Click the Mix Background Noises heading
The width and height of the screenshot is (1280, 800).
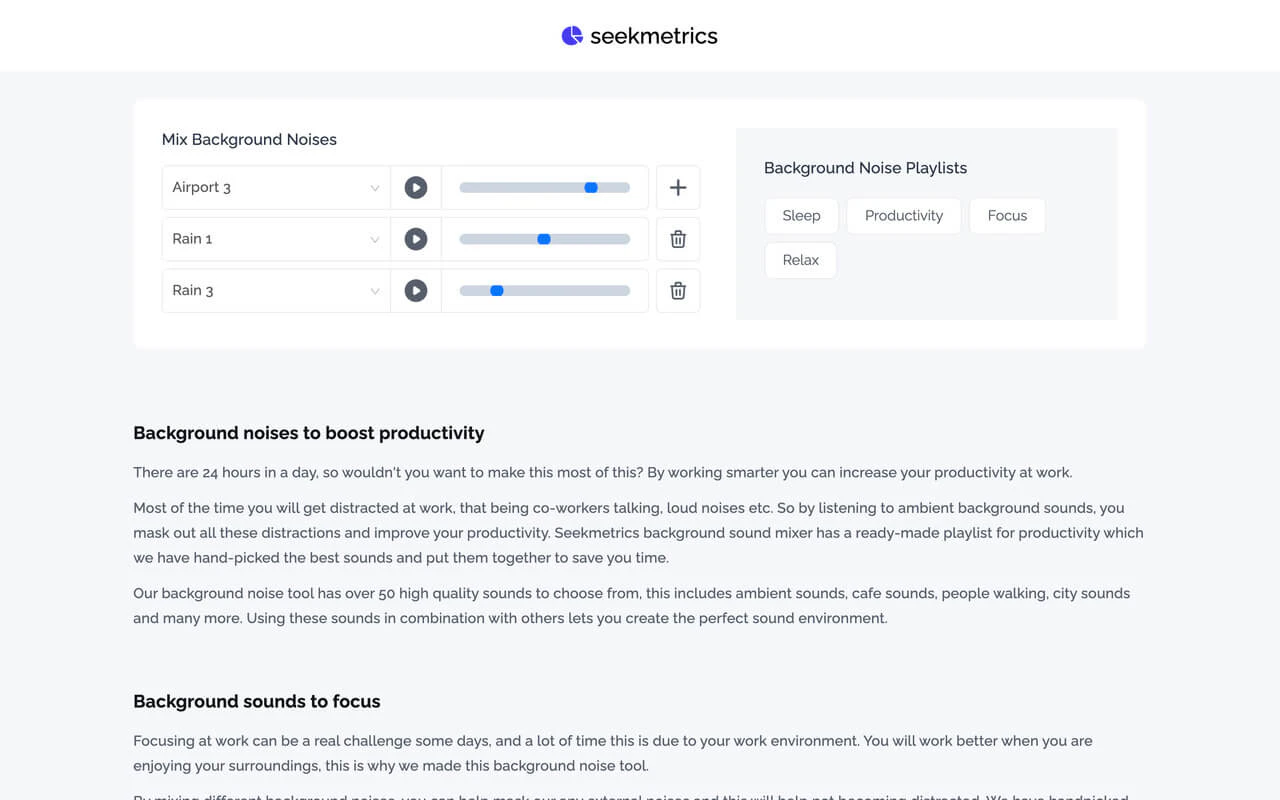249,140
